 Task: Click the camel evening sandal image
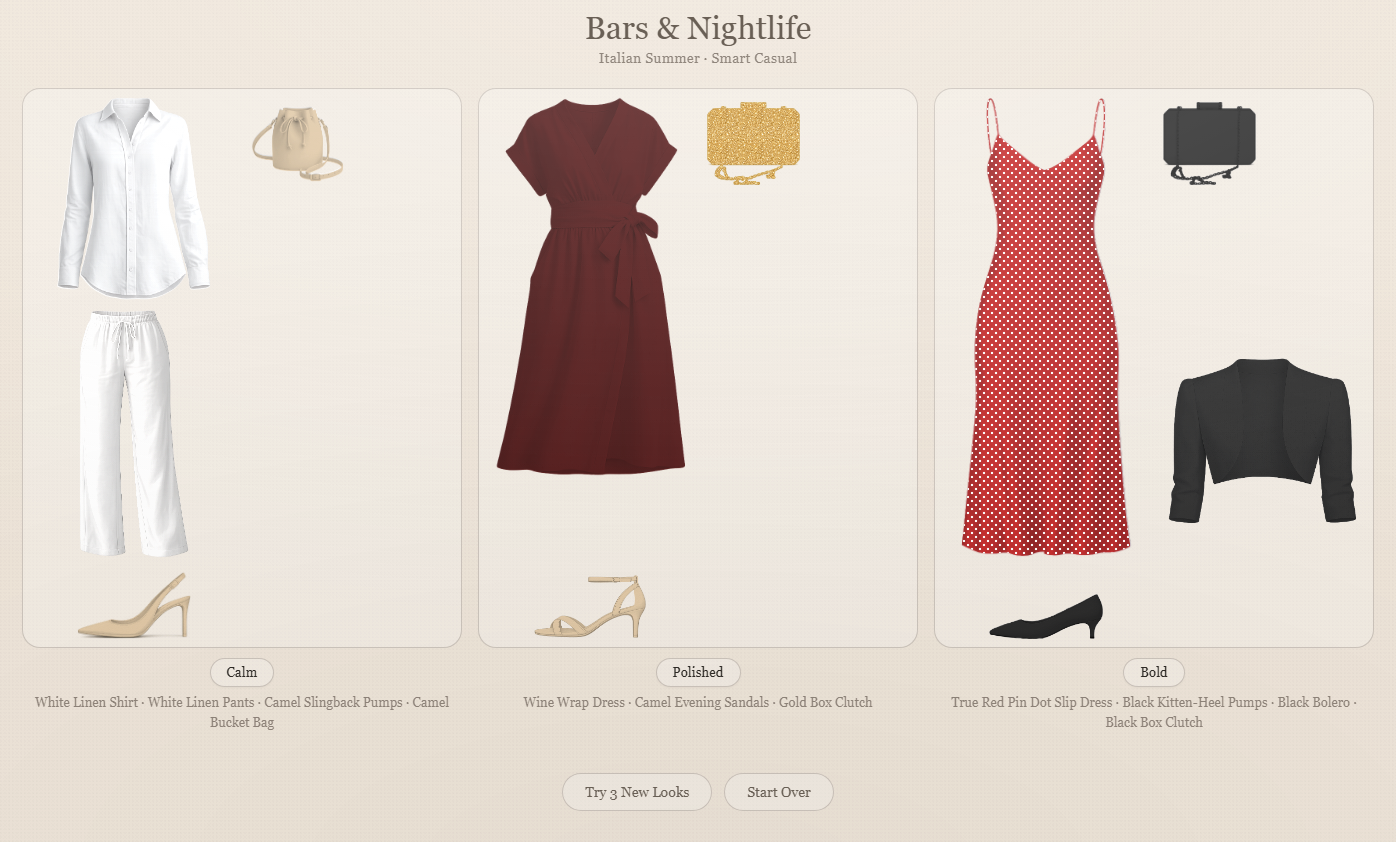pyautogui.click(x=591, y=606)
